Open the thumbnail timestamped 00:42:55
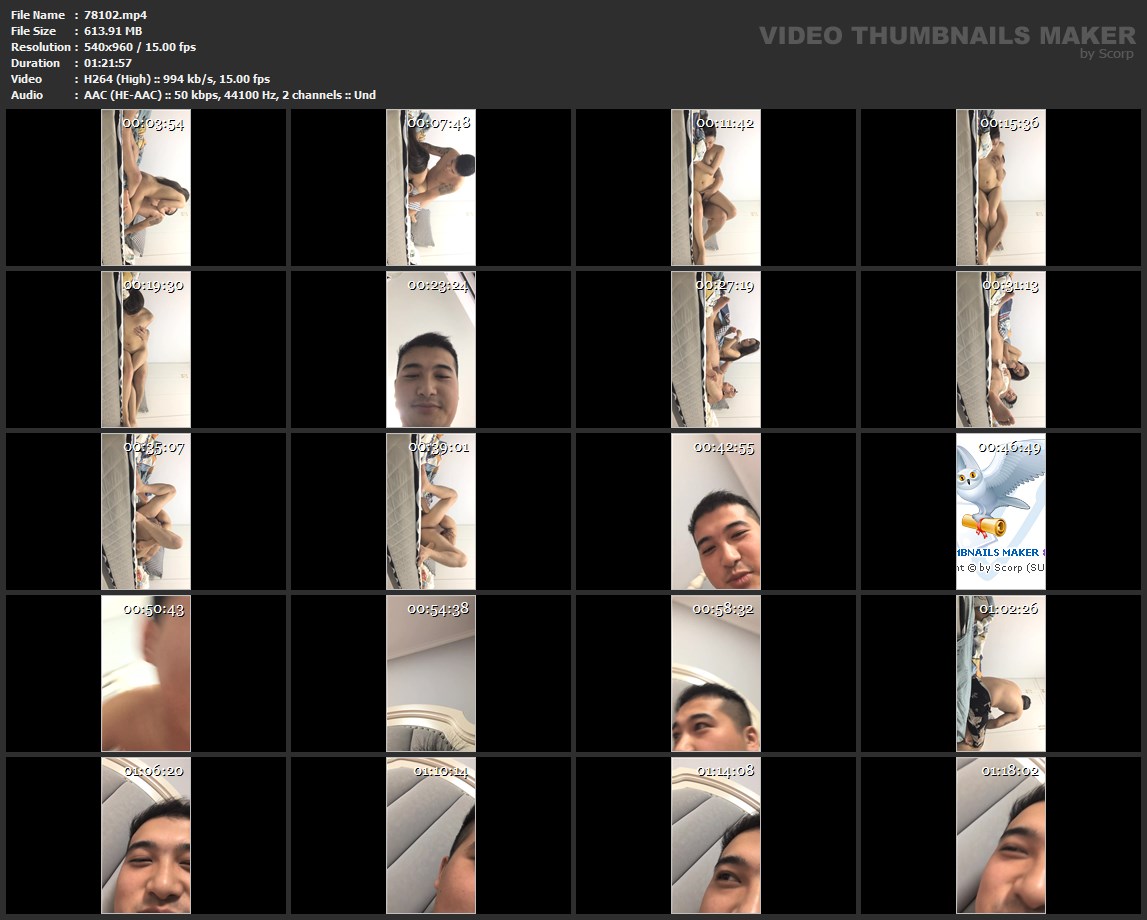Image resolution: width=1147 pixels, height=920 pixels. point(716,512)
